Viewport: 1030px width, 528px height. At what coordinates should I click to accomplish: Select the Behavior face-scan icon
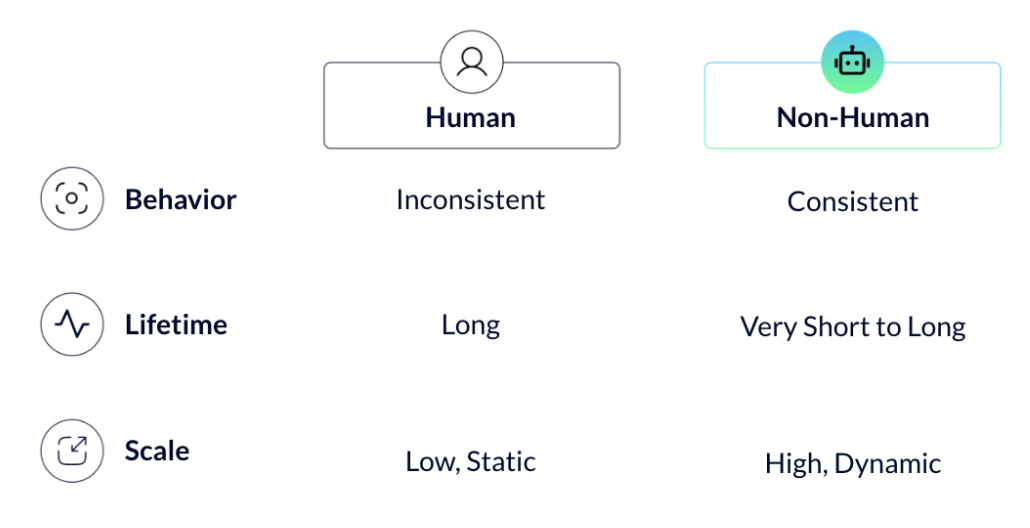72,198
